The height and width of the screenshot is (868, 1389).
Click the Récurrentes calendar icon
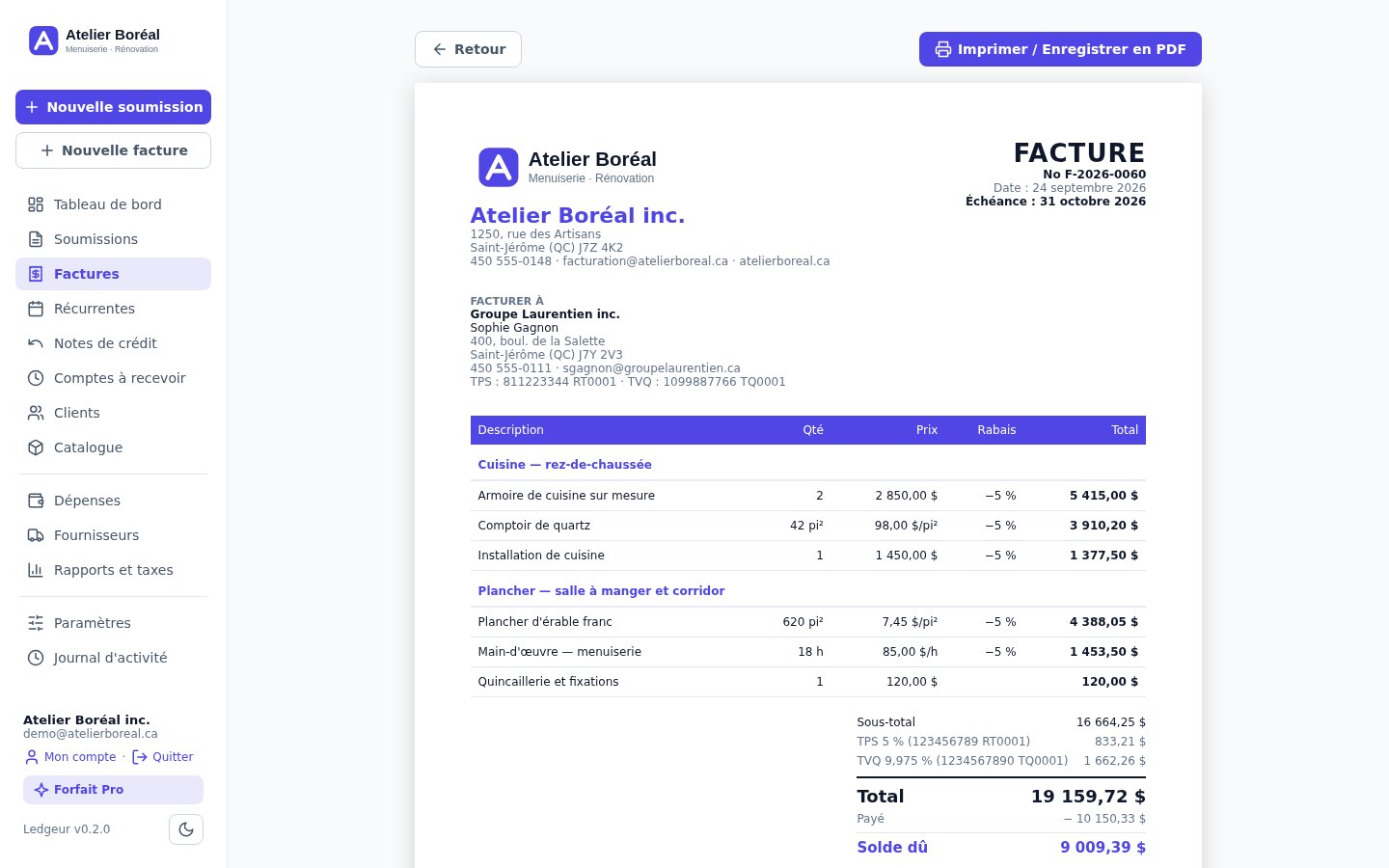(x=36, y=309)
